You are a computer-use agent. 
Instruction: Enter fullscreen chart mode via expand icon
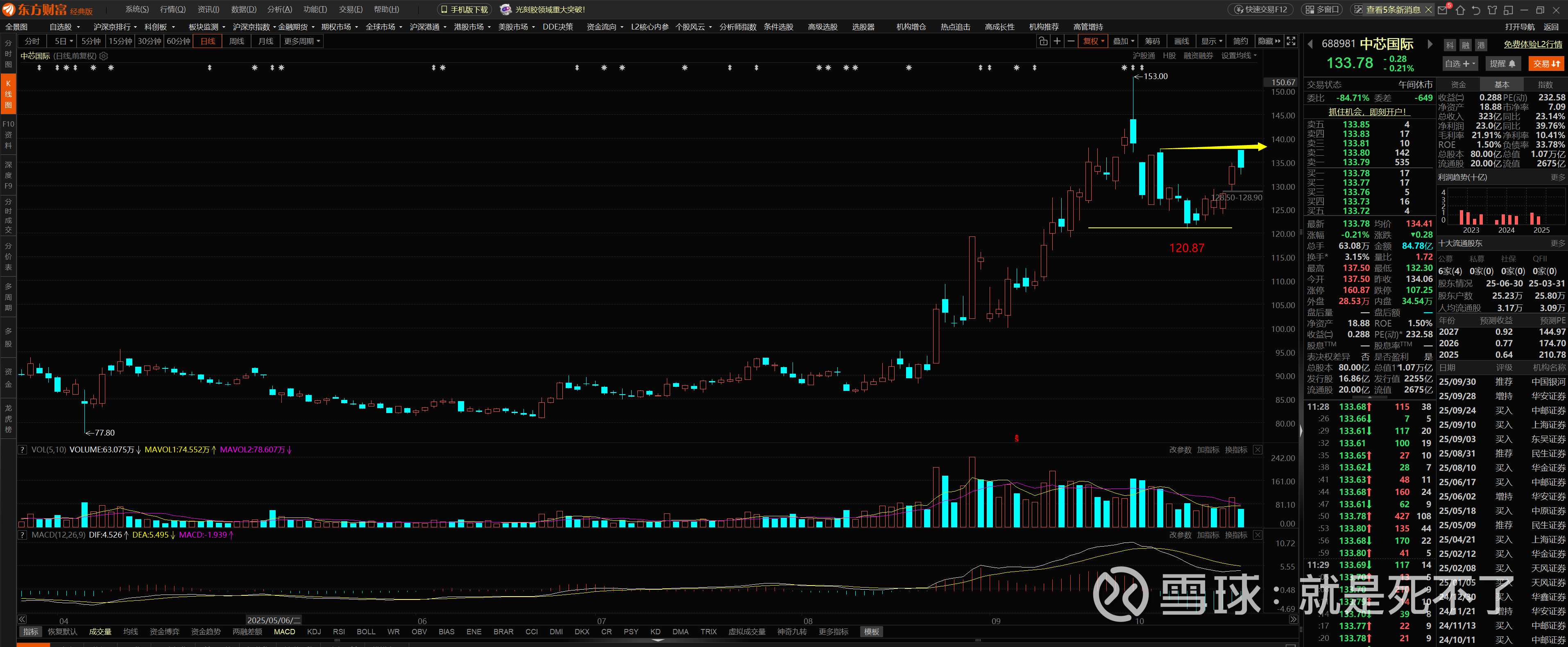tap(1291, 41)
